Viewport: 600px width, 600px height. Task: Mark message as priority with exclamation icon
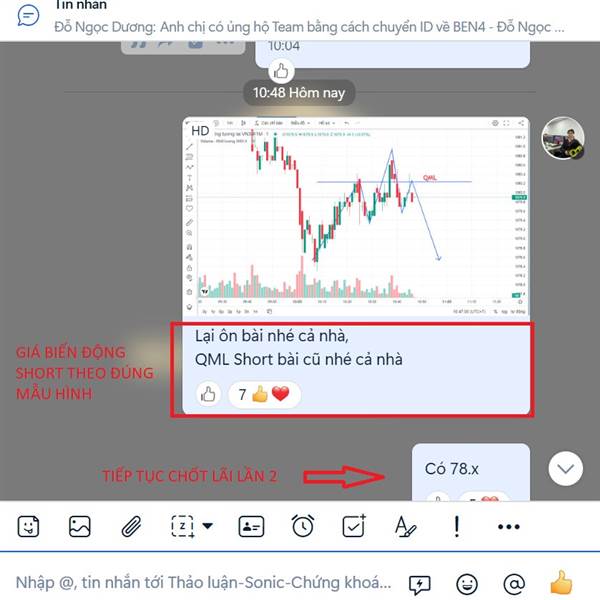click(x=457, y=527)
